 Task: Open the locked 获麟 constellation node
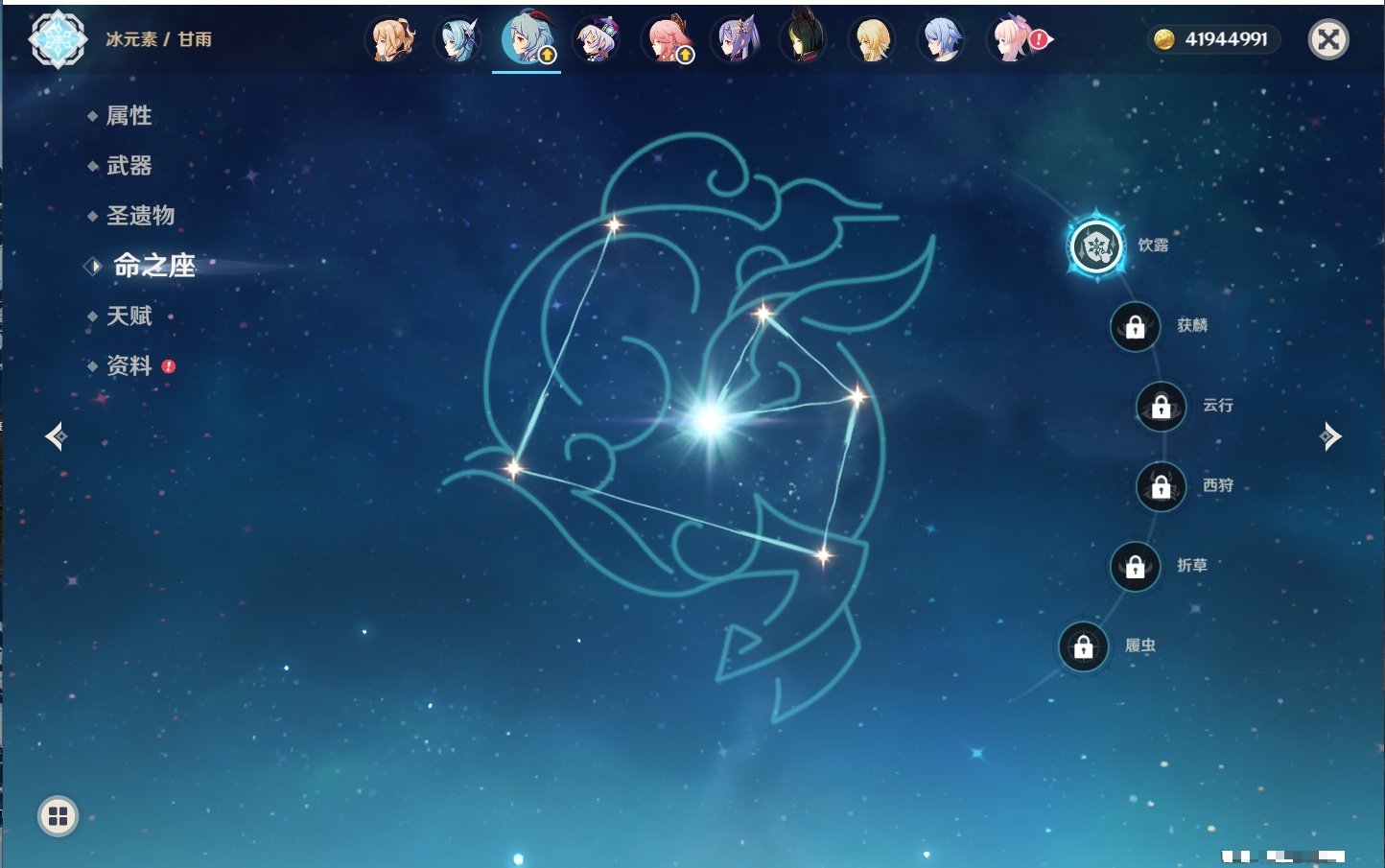1135,327
